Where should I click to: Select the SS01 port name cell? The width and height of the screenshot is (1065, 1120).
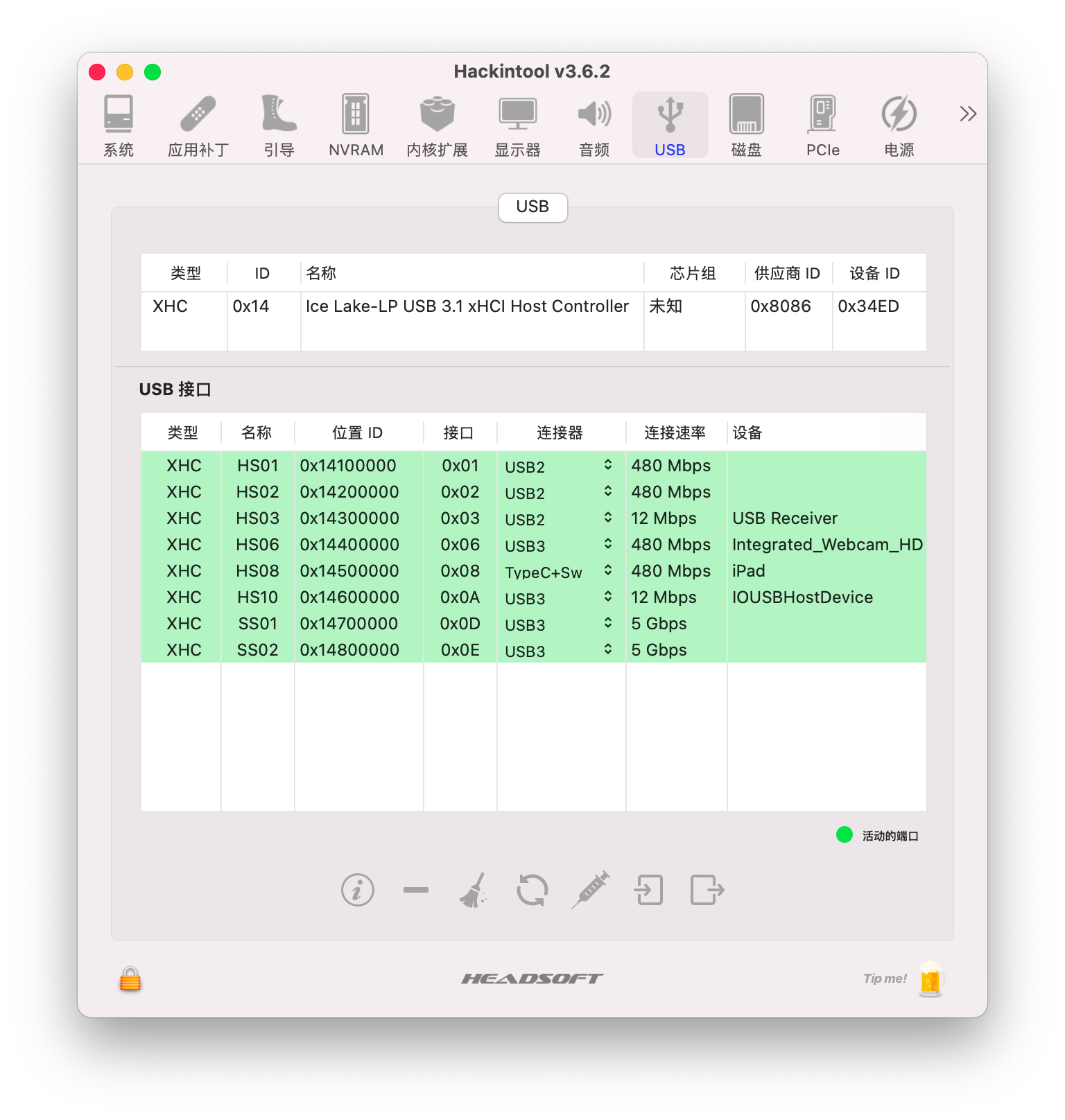click(x=258, y=624)
